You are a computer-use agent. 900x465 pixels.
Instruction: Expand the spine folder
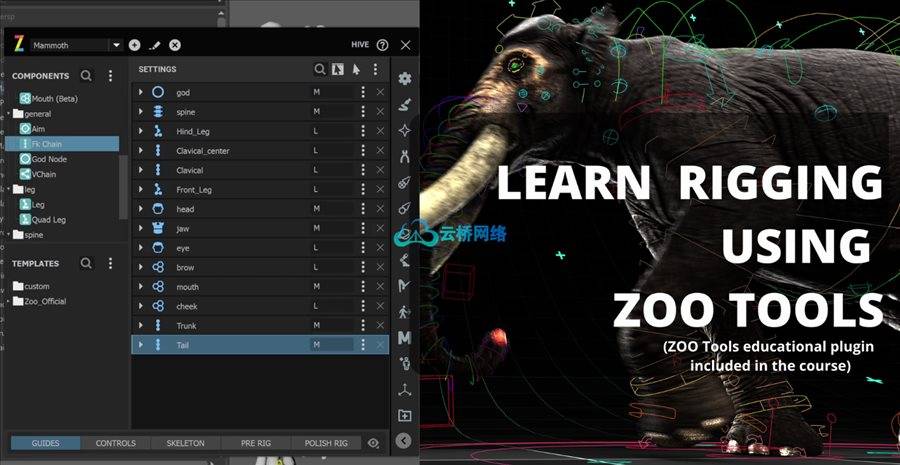click(9, 234)
